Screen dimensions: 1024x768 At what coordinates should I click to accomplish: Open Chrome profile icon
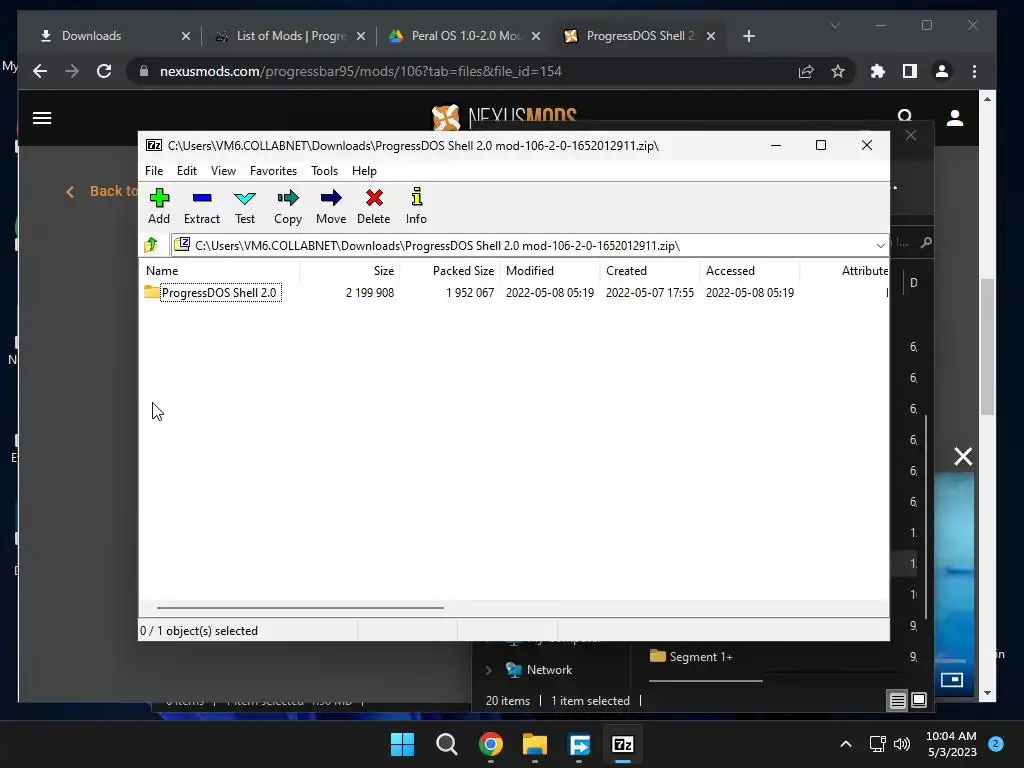942,71
